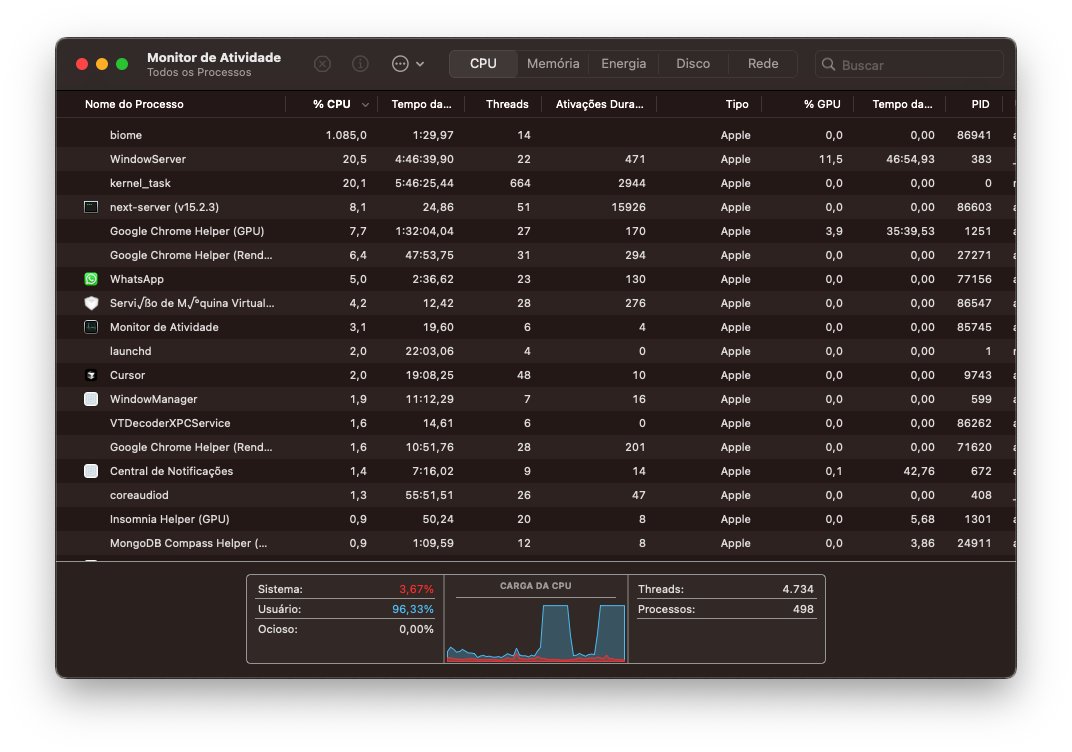1072x752 pixels.
Task: Select the kernel_task process
Action: (140, 183)
